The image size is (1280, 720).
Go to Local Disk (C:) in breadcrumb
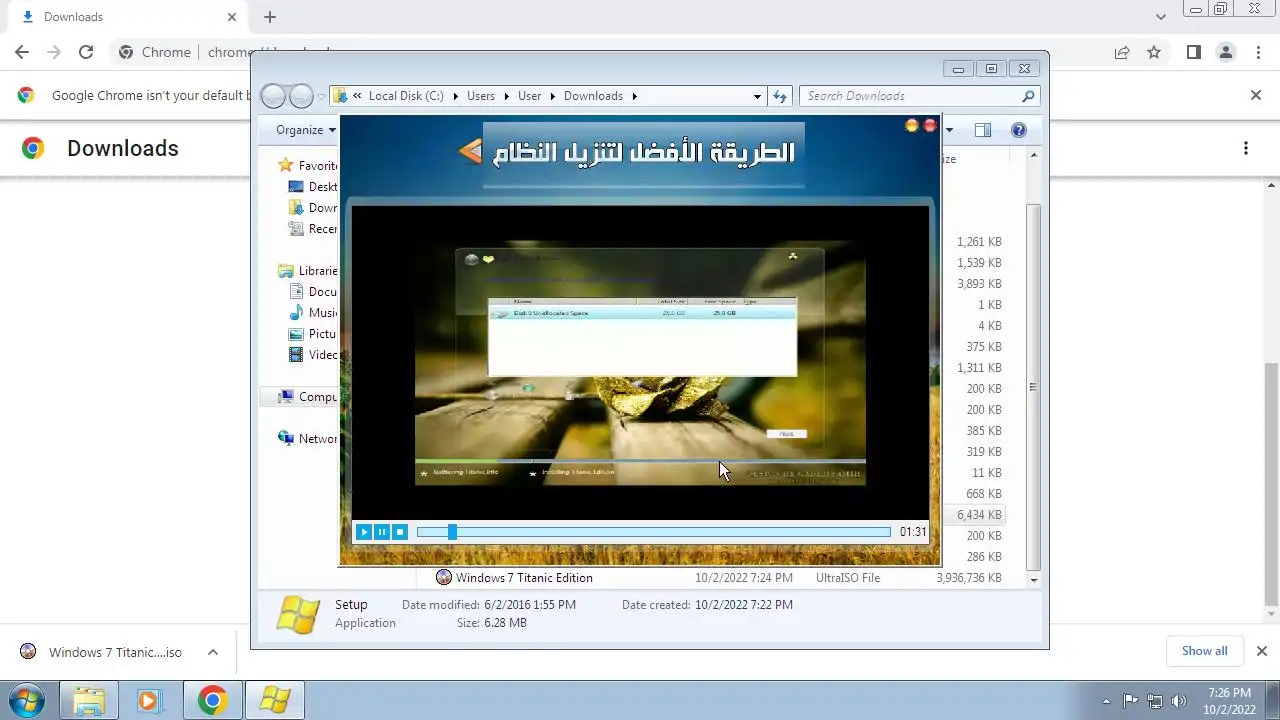406,96
